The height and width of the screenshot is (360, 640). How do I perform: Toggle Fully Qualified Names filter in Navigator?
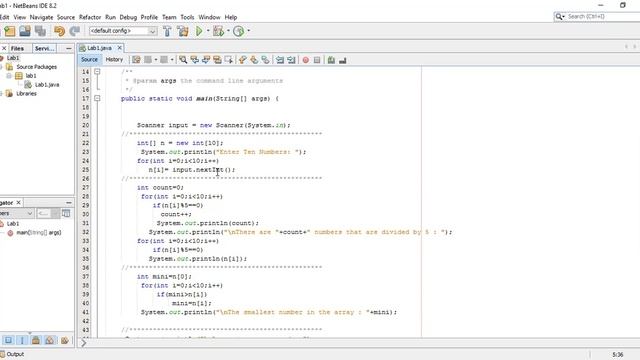[64, 340]
